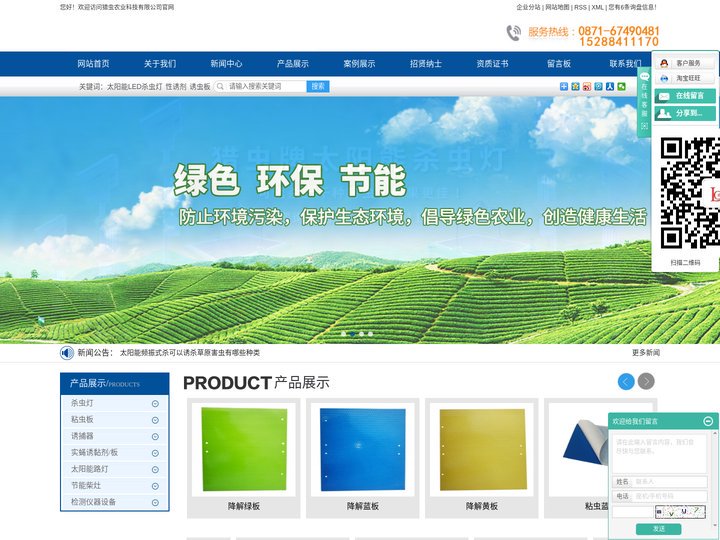Open the 太阳能路灯 category link
720x540 pixels.
coord(90,469)
